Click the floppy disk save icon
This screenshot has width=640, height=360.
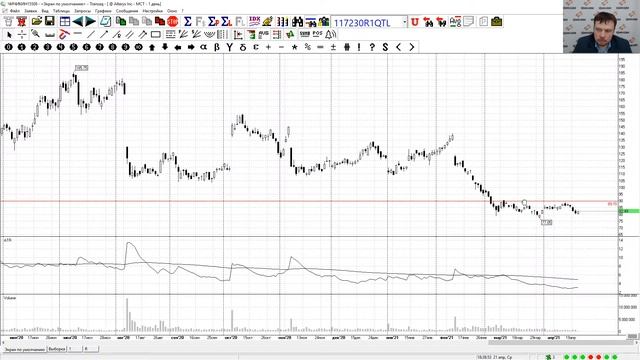tap(50, 21)
